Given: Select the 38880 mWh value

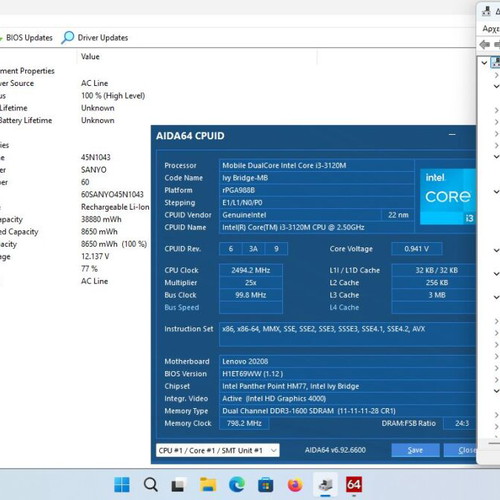Looking at the screenshot, I should (101, 219).
